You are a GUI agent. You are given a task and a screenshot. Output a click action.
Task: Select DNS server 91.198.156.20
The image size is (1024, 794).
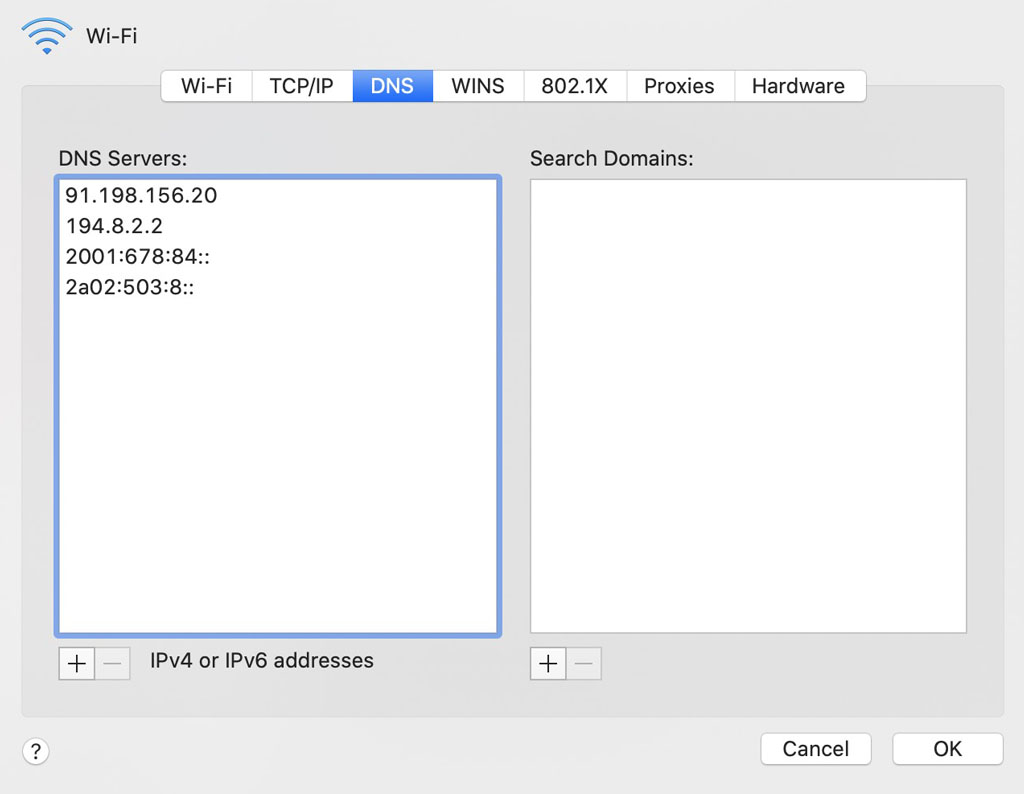(141, 195)
